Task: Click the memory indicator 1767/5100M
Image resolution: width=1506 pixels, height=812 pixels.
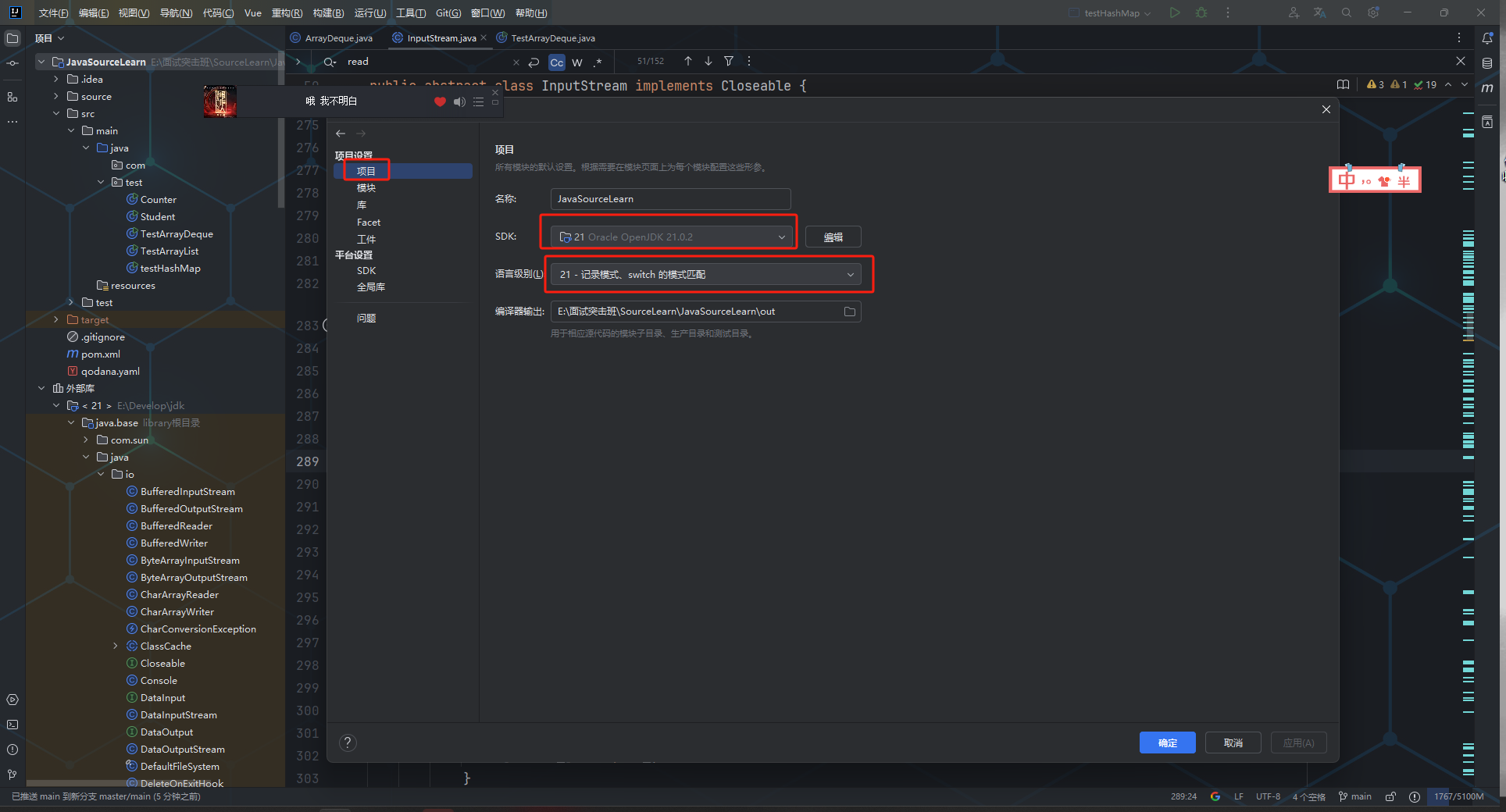Action: pos(1458,796)
